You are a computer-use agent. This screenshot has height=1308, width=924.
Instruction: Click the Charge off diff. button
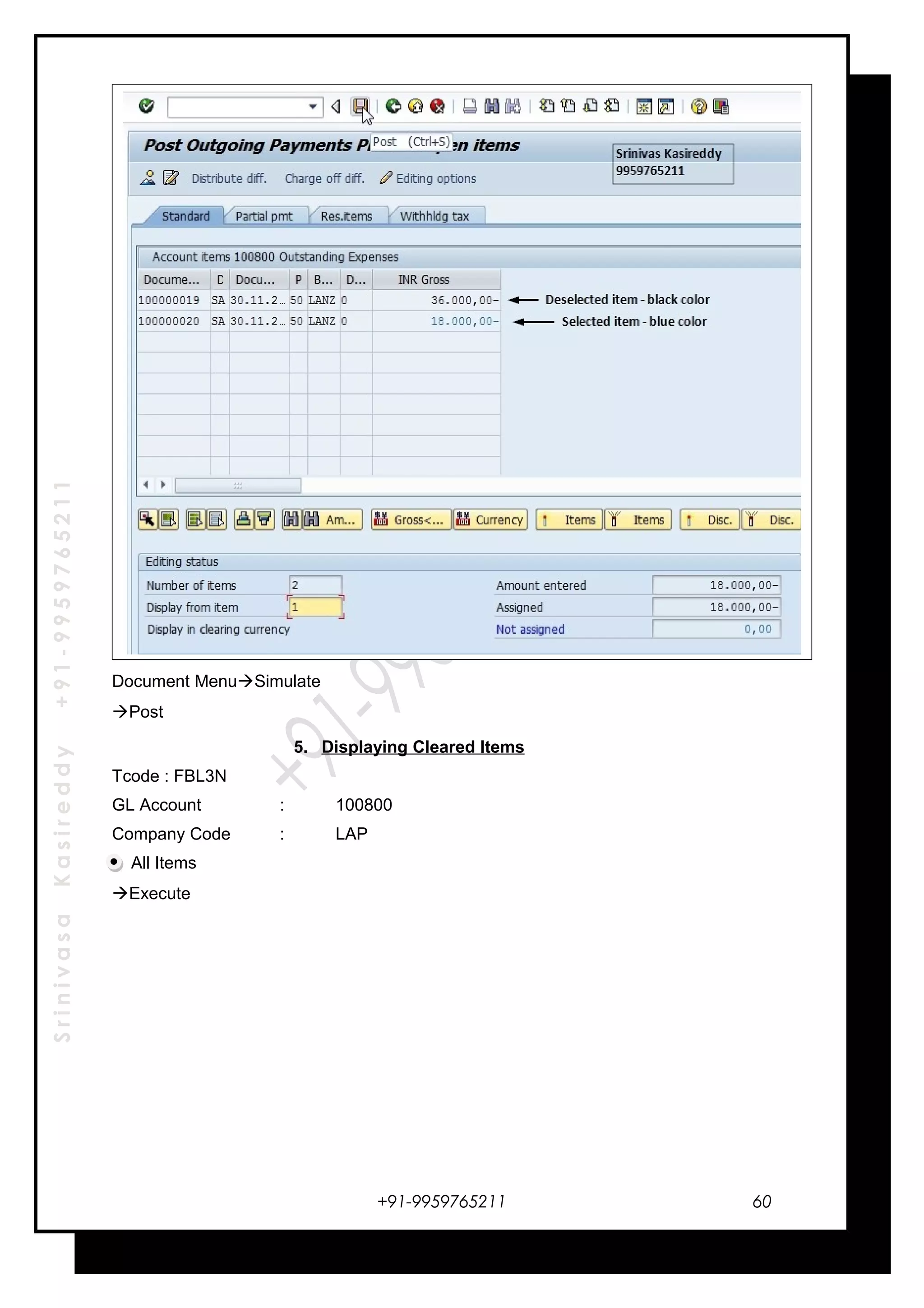click(x=324, y=178)
